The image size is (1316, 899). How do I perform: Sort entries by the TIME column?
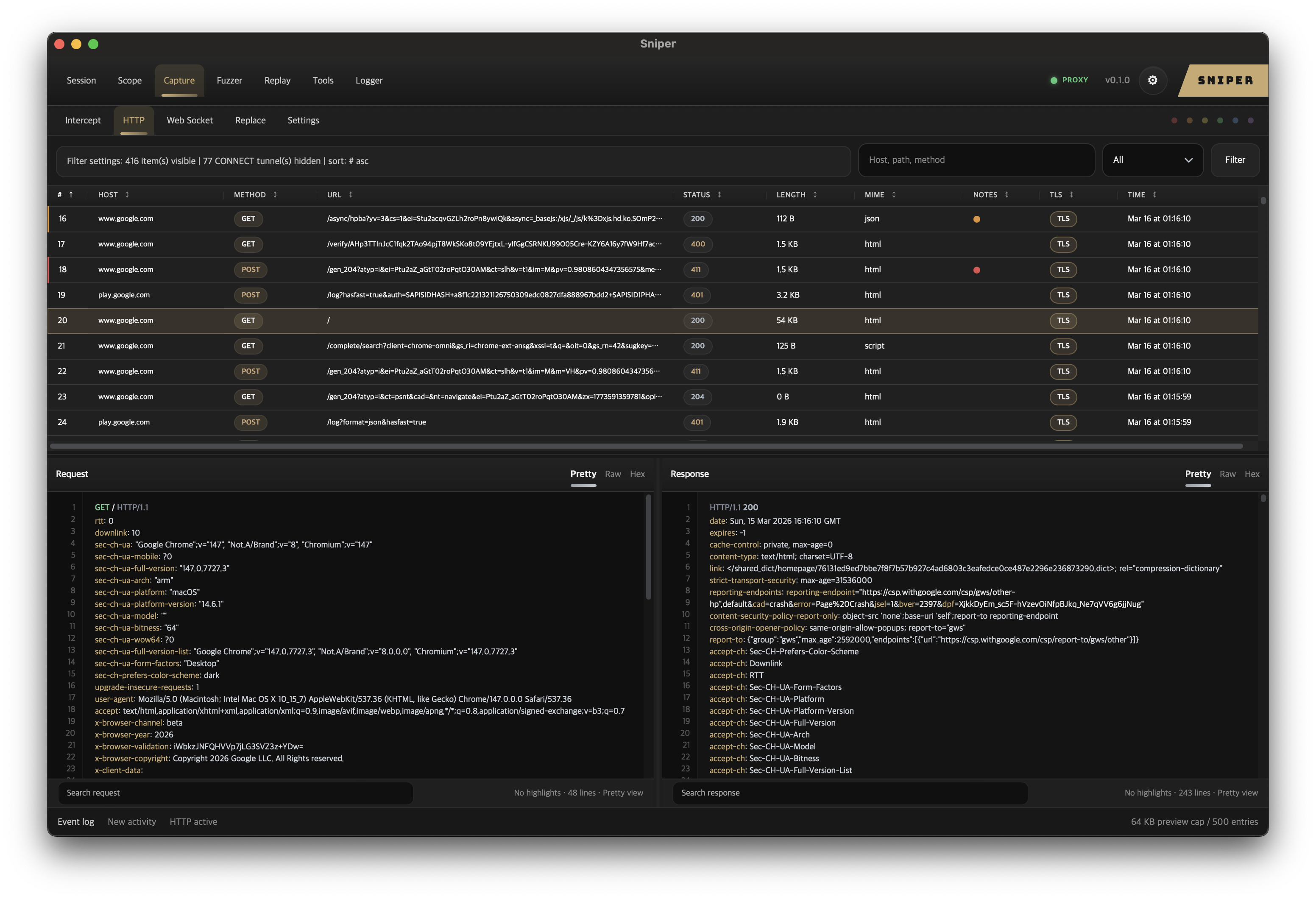[1154, 194]
